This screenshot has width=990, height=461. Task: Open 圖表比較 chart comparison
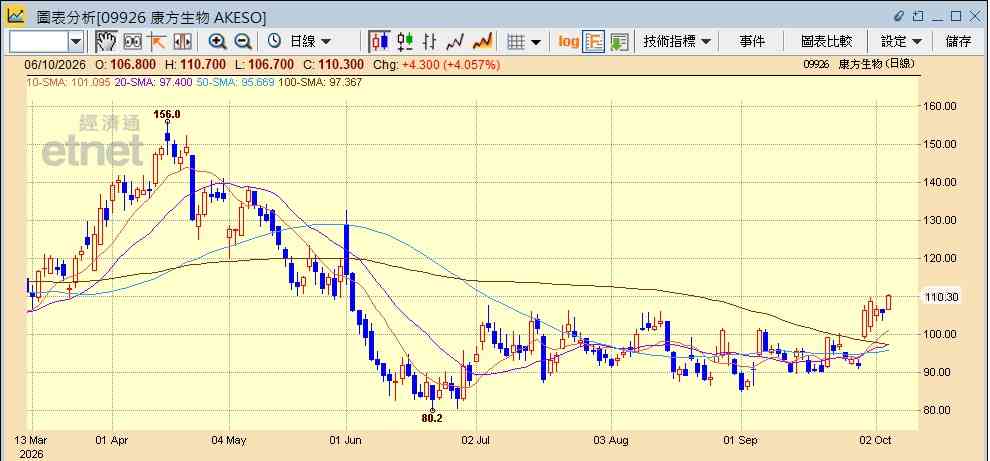tap(826, 42)
